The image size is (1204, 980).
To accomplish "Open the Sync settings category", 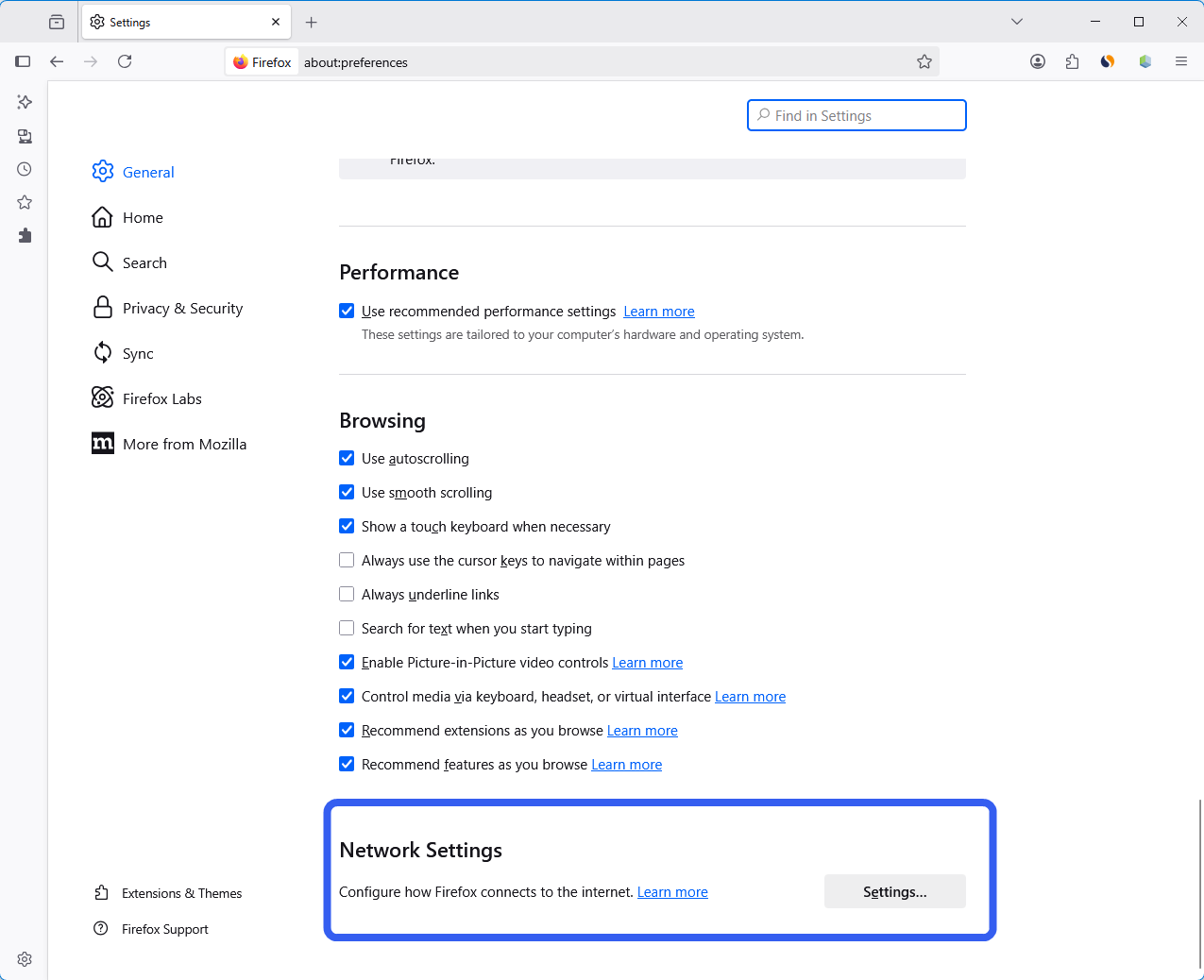I will tap(123, 353).
